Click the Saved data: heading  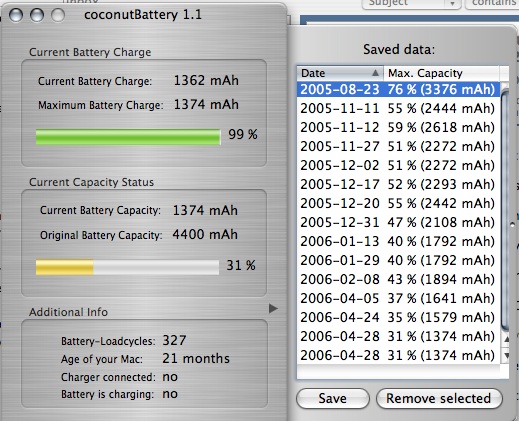point(399,49)
